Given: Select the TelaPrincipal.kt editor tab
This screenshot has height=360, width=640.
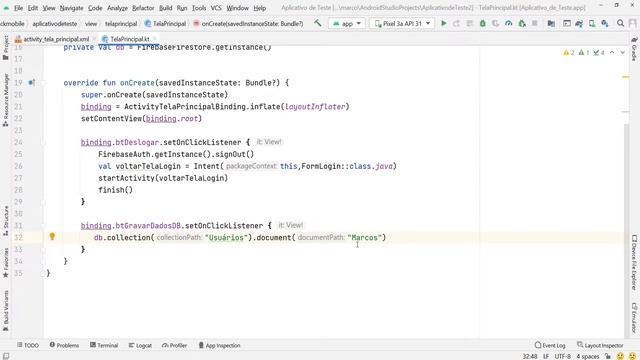Looking at the screenshot, I should (130, 39).
